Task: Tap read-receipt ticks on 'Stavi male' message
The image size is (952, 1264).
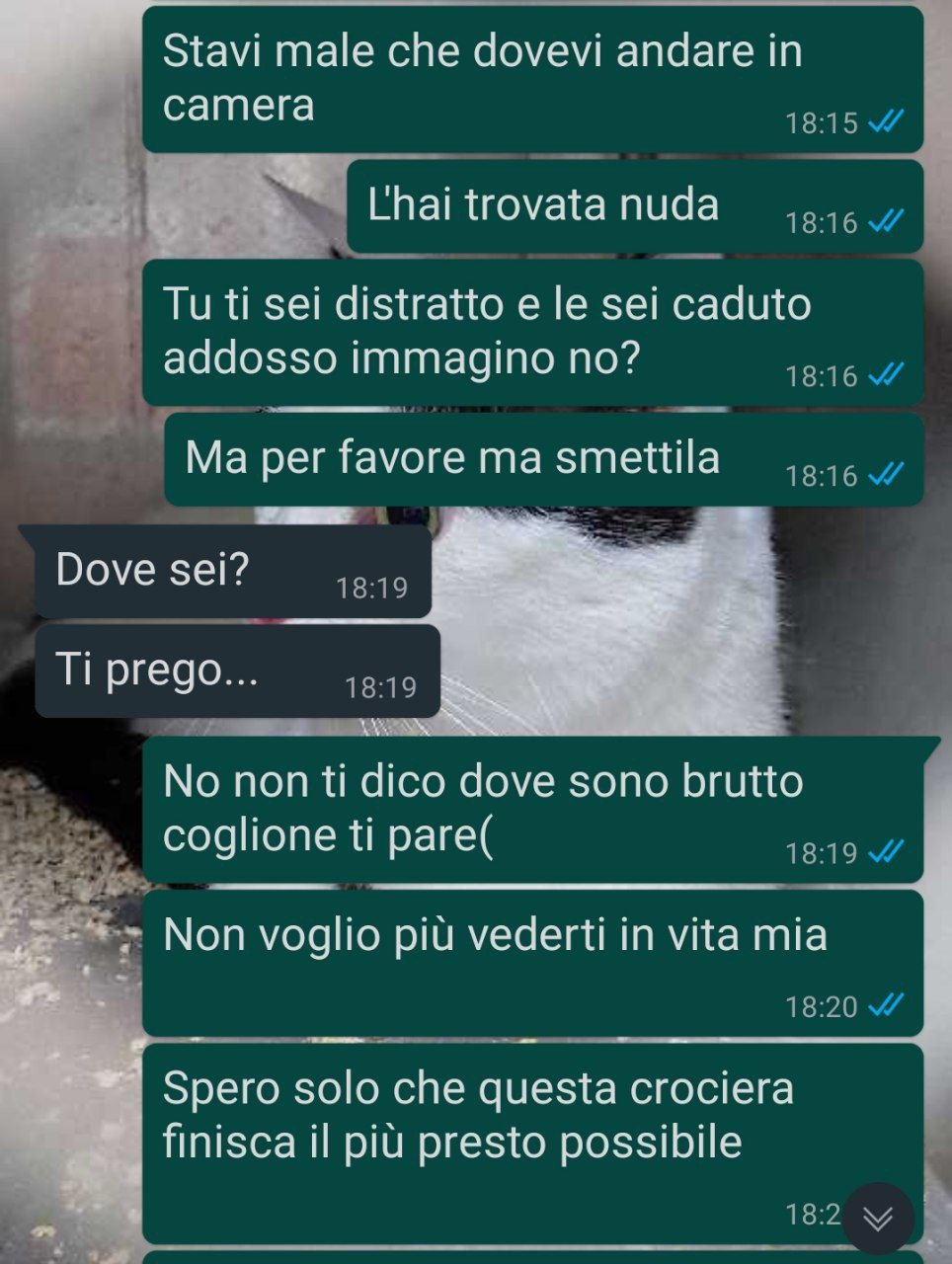Action: [886, 122]
